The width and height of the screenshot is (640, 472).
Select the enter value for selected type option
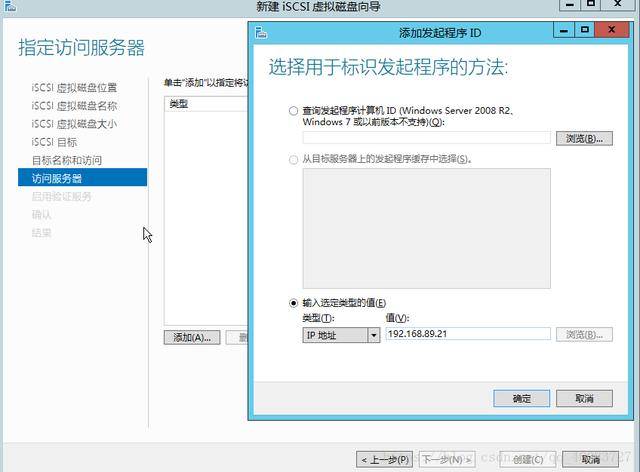click(x=293, y=303)
